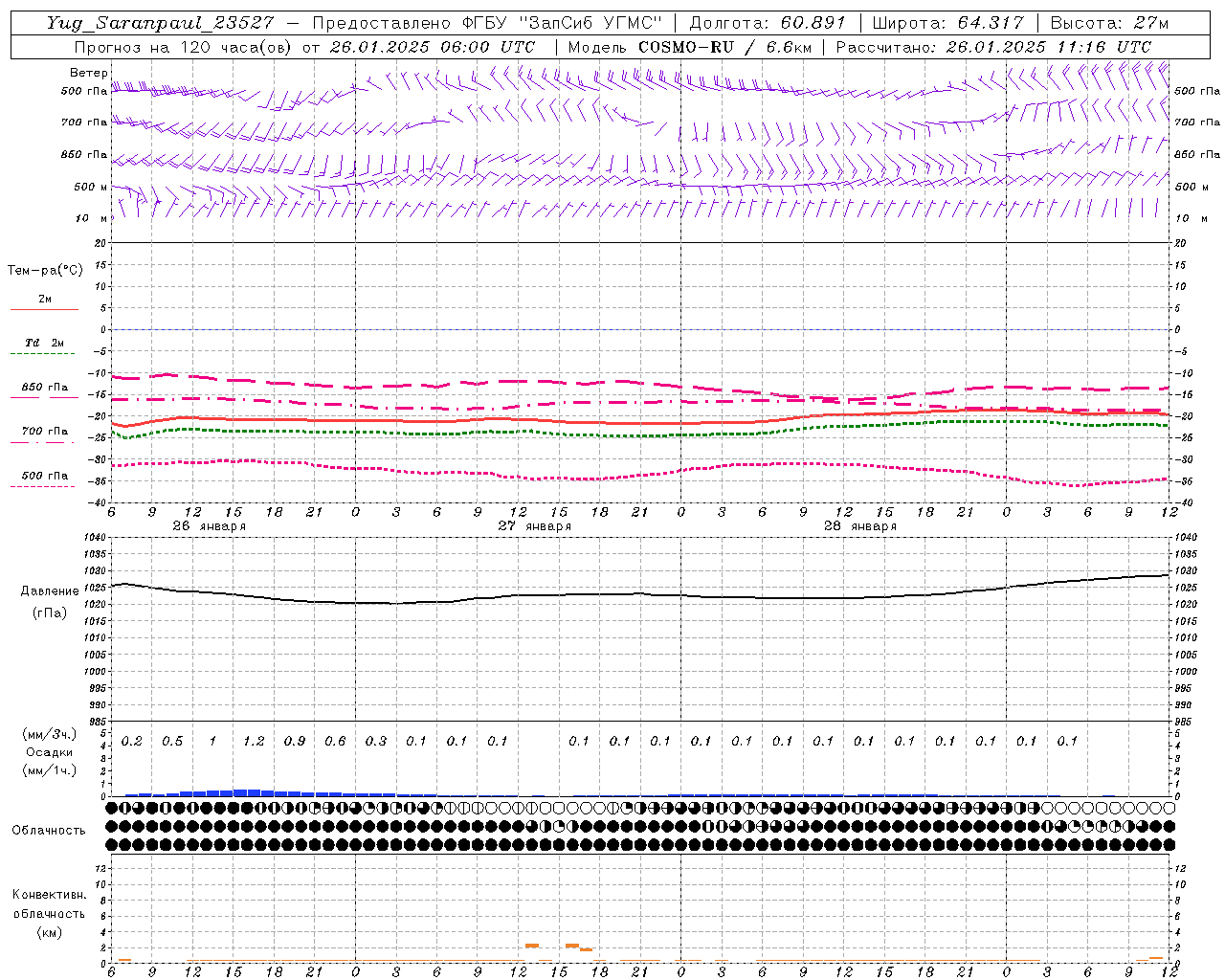1225x980 pixels.
Task: Click the Осадки panel label
Action: [49, 752]
